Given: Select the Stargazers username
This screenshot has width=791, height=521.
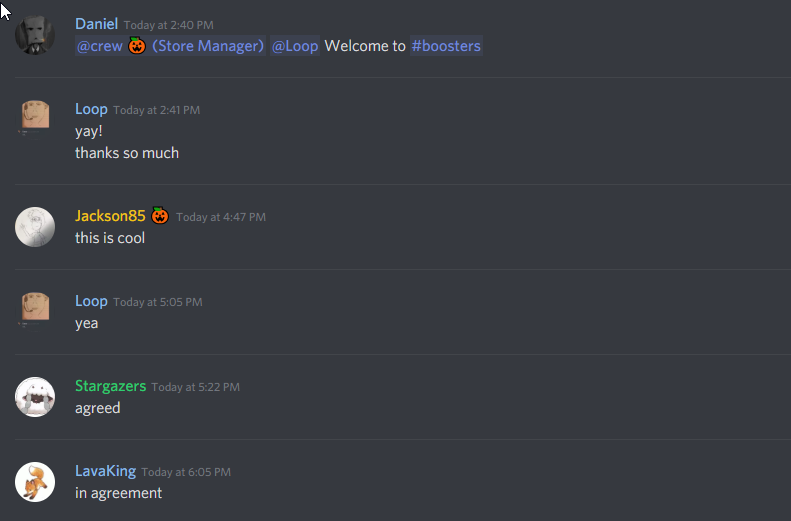Looking at the screenshot, I should [110, 386].
